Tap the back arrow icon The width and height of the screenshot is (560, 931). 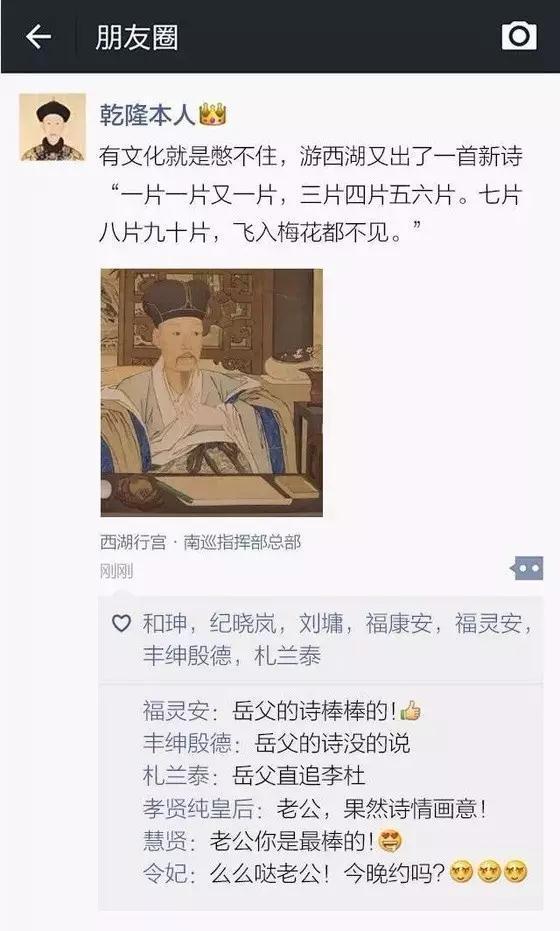(x=38, y=37)
